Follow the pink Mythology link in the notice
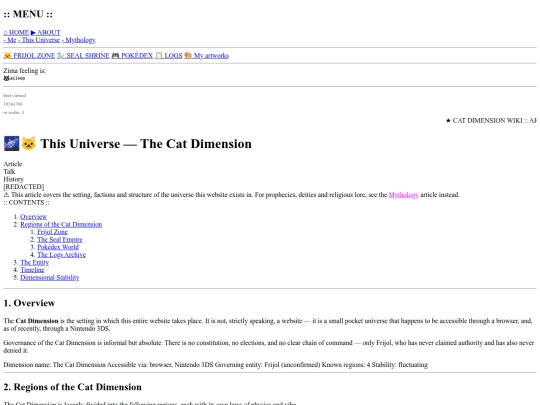 (x=404, y=195)
